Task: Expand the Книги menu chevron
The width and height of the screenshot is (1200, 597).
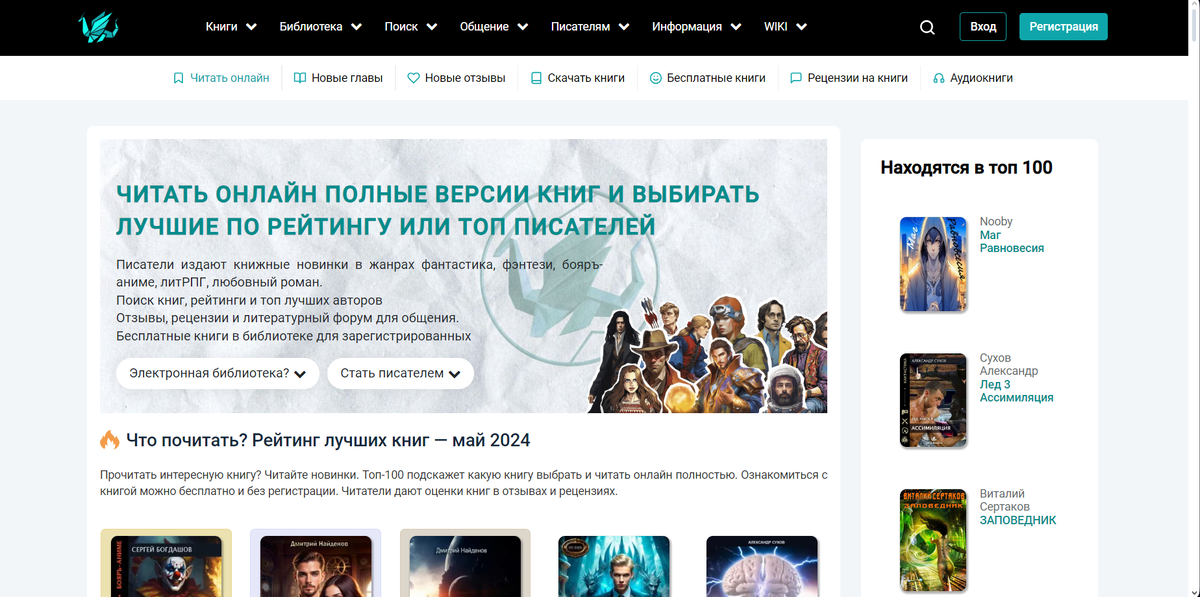Action: pyautogui.click(x=251, y=27)
